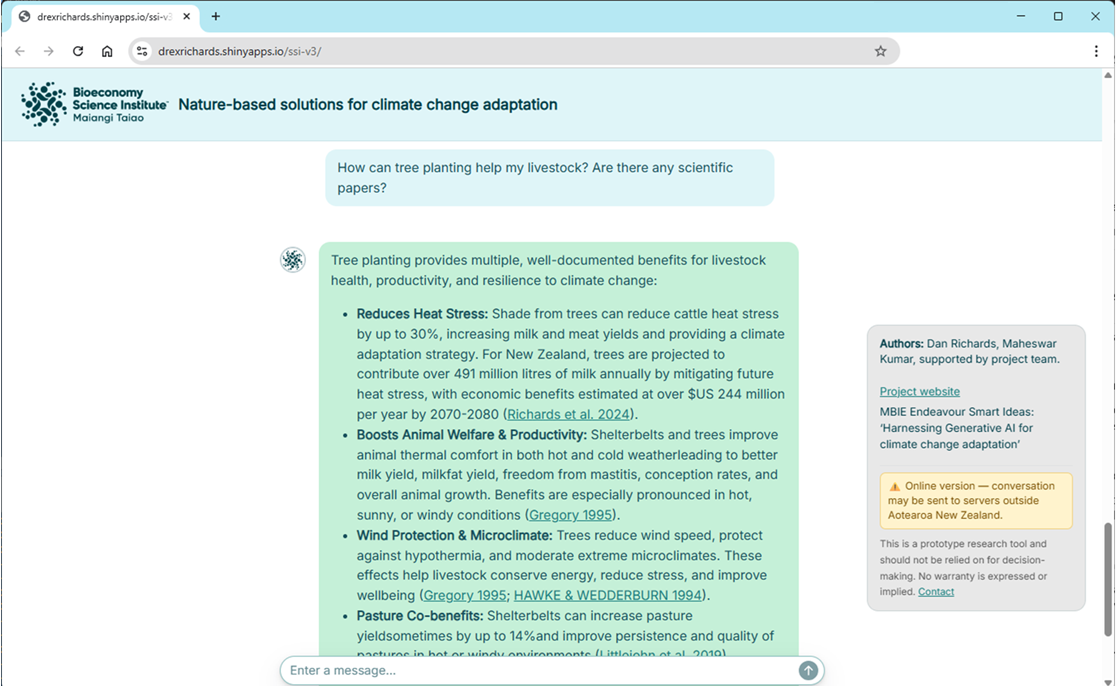
Task: Visit the Project website link
Action: pos(919,391)
